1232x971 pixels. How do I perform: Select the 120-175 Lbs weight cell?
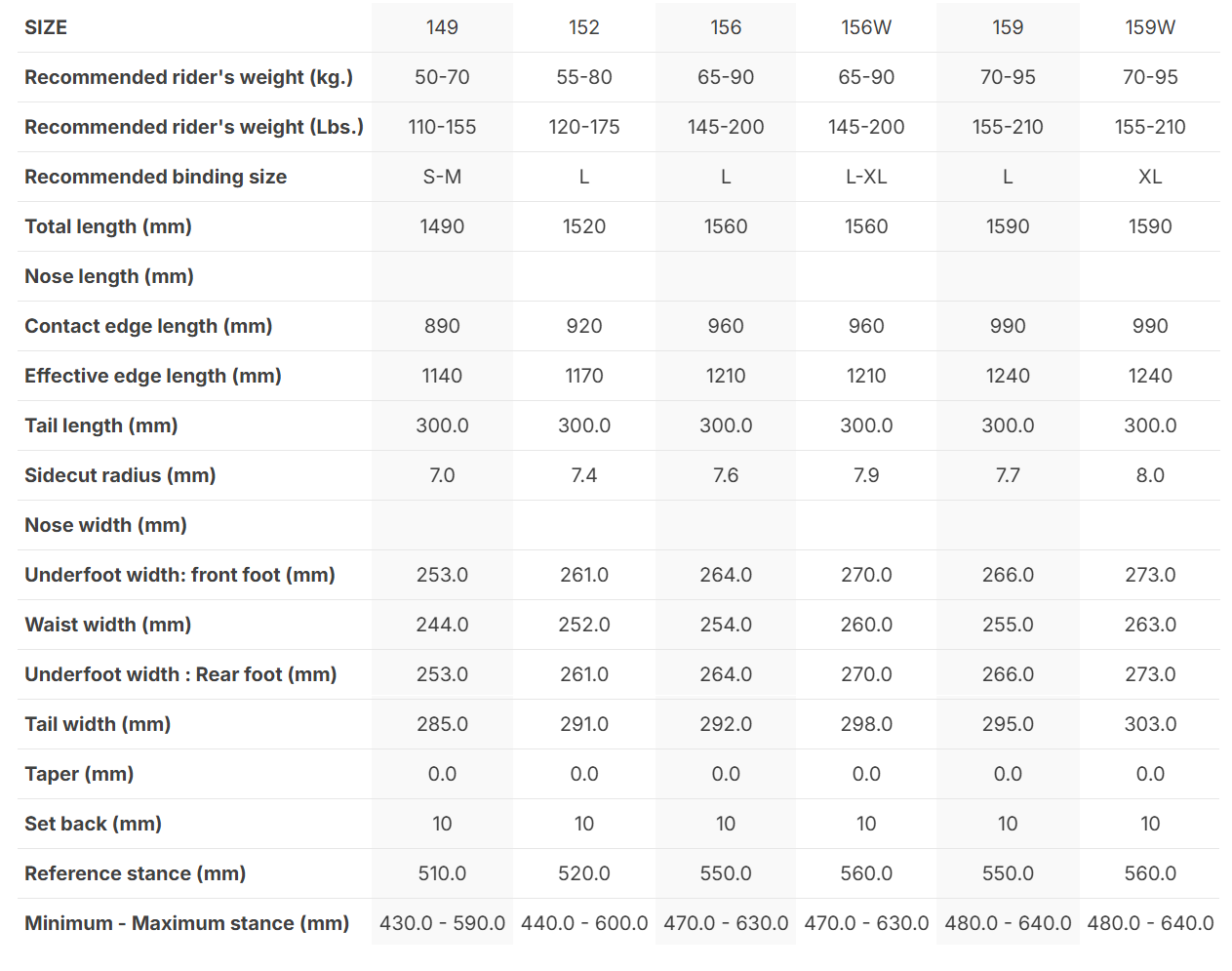tap(583, 127)
